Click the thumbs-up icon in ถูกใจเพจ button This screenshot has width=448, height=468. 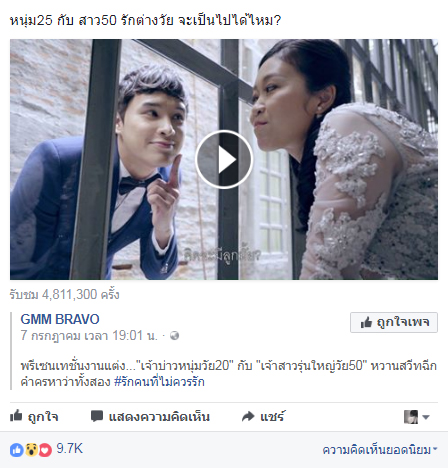[366, 322]
